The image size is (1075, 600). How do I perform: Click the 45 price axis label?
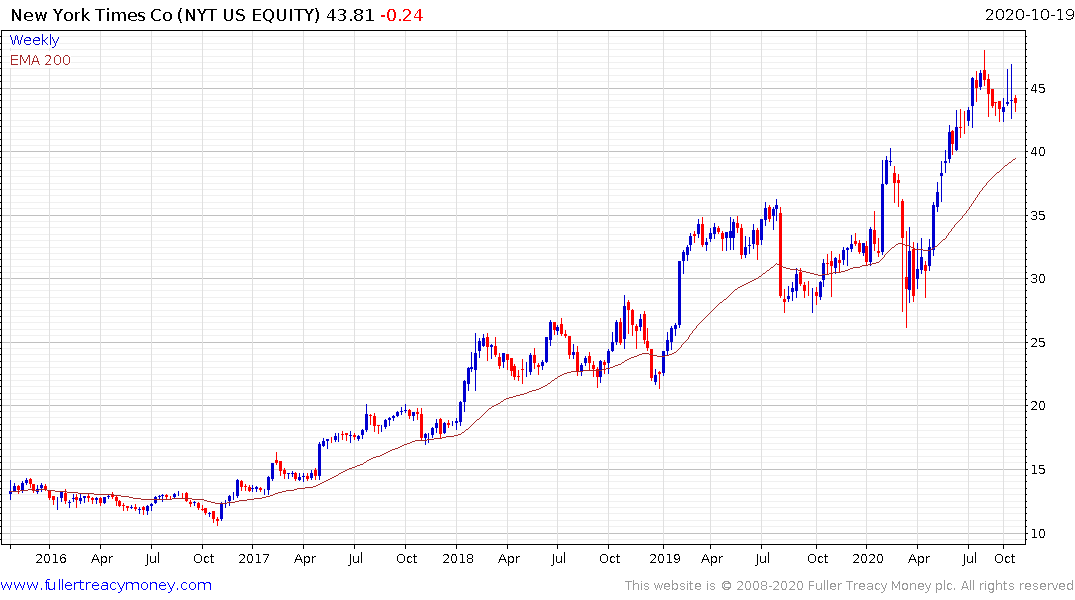pyautogui.click(x=1037, y=88)
